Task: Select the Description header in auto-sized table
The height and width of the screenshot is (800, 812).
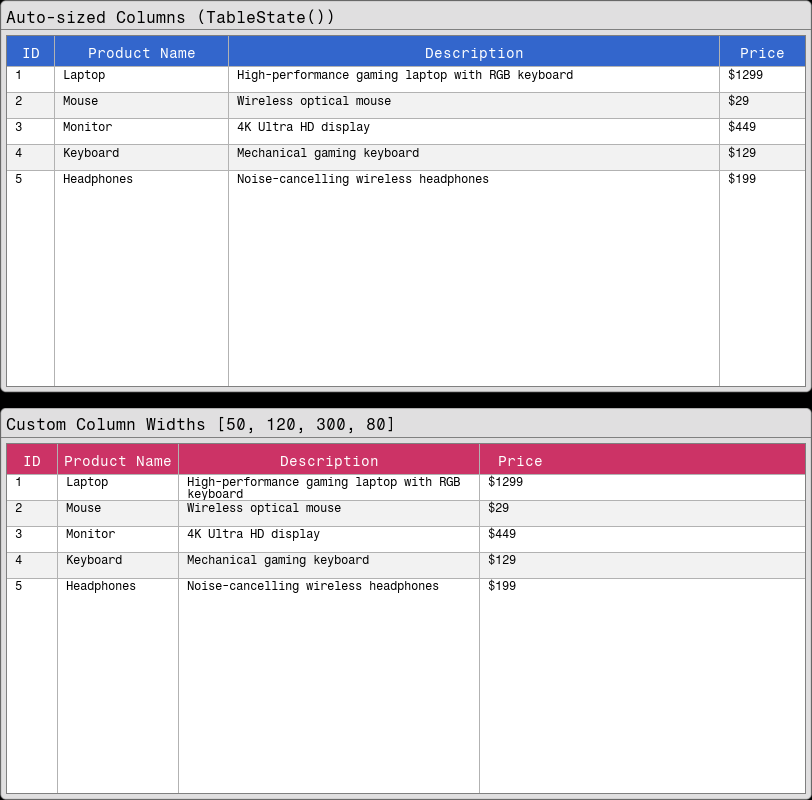Action: tap(474, 52)
